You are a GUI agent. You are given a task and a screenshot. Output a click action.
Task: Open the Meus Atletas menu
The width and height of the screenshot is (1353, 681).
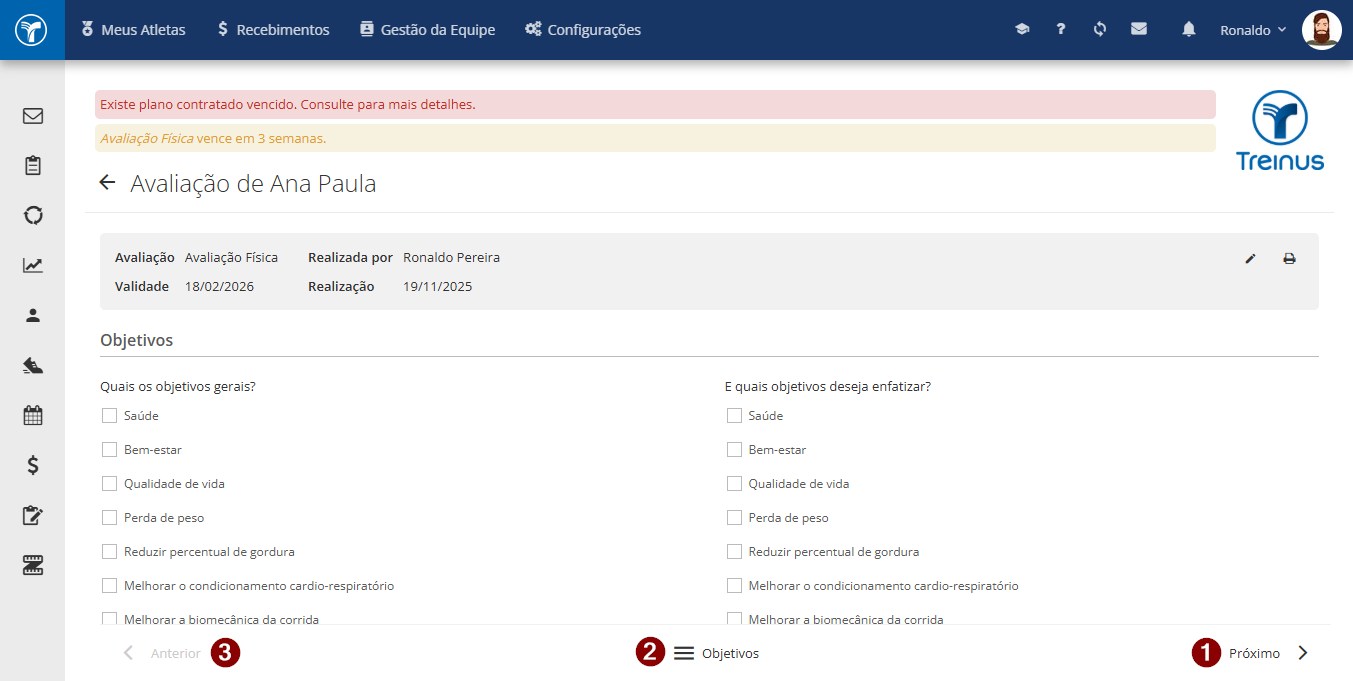point(133,30)
